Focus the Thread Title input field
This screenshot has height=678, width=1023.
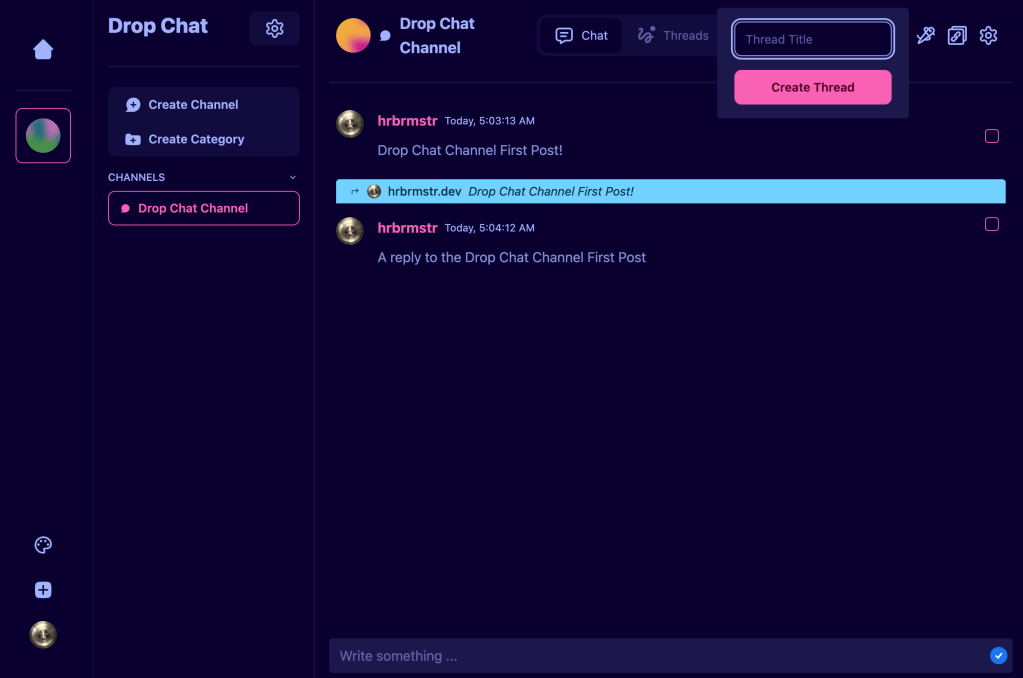(812, 40)
